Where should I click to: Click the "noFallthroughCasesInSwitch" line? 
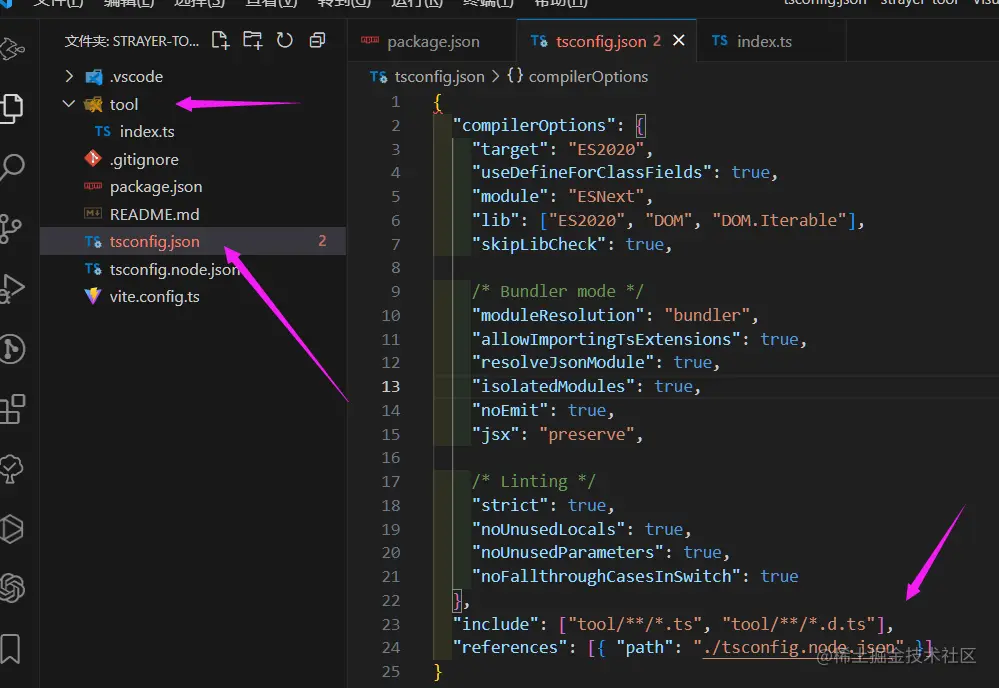click(635, 576)
